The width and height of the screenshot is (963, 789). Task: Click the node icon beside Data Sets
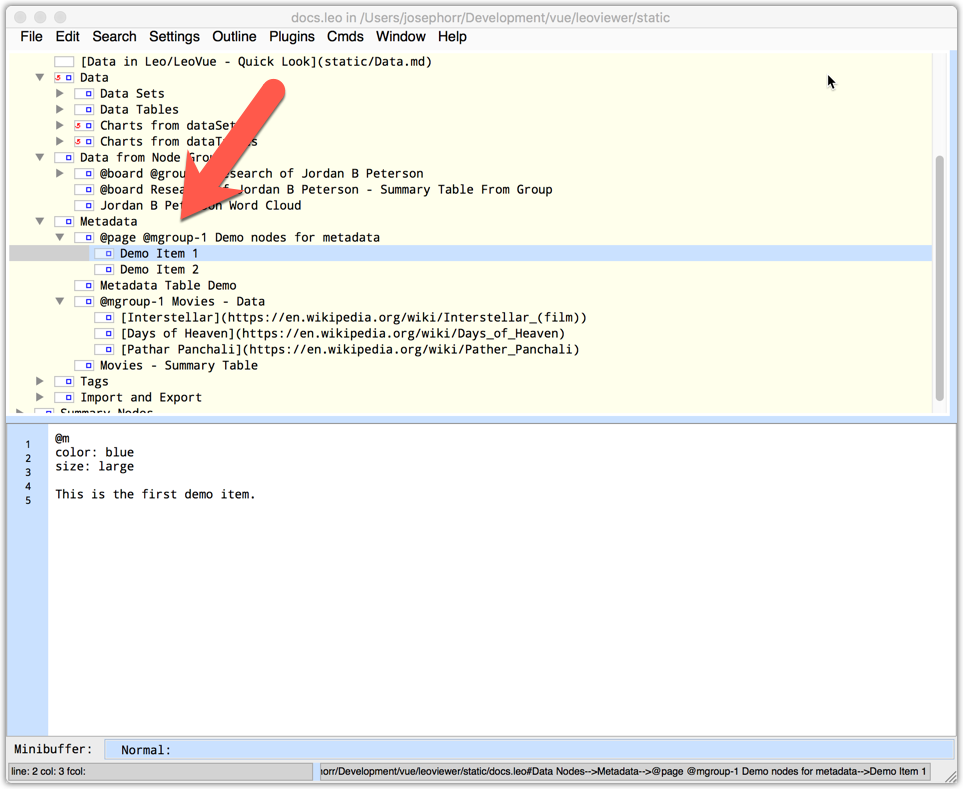coord(84,93)
